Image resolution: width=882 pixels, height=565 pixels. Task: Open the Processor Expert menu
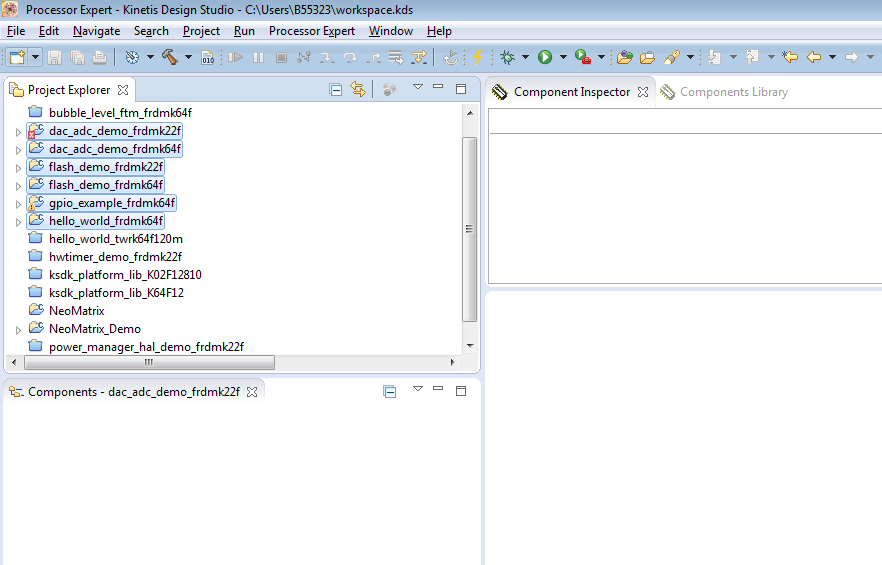tap(311, 31)
